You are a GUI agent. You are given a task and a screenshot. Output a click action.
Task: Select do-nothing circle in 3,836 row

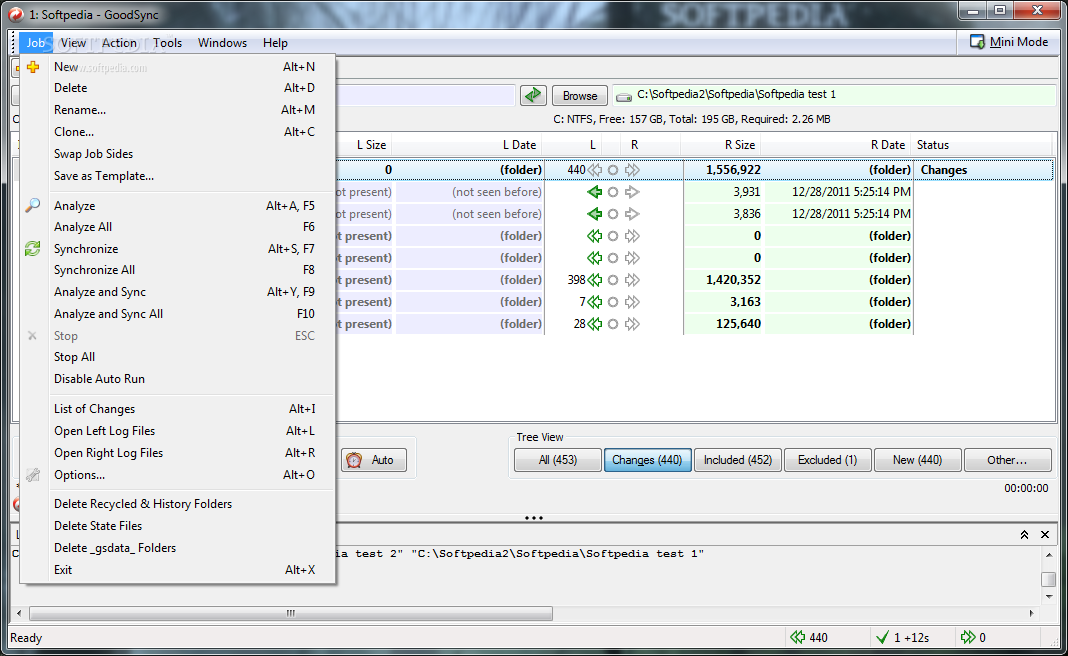click(x=613, y=214)
